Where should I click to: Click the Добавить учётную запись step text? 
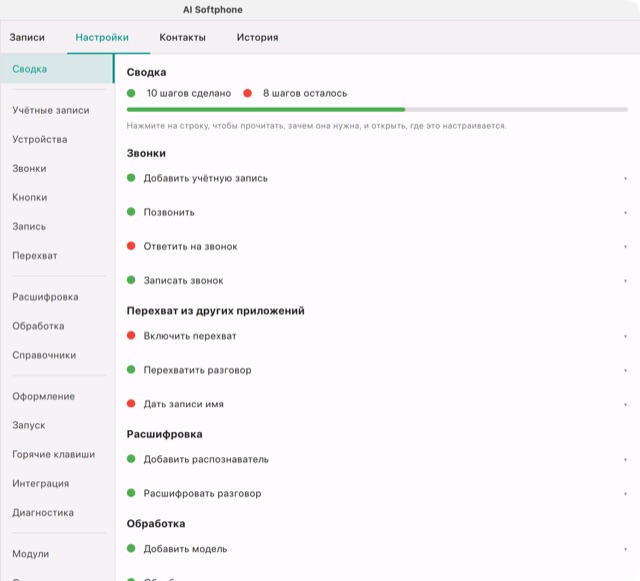tap(206, 178)
